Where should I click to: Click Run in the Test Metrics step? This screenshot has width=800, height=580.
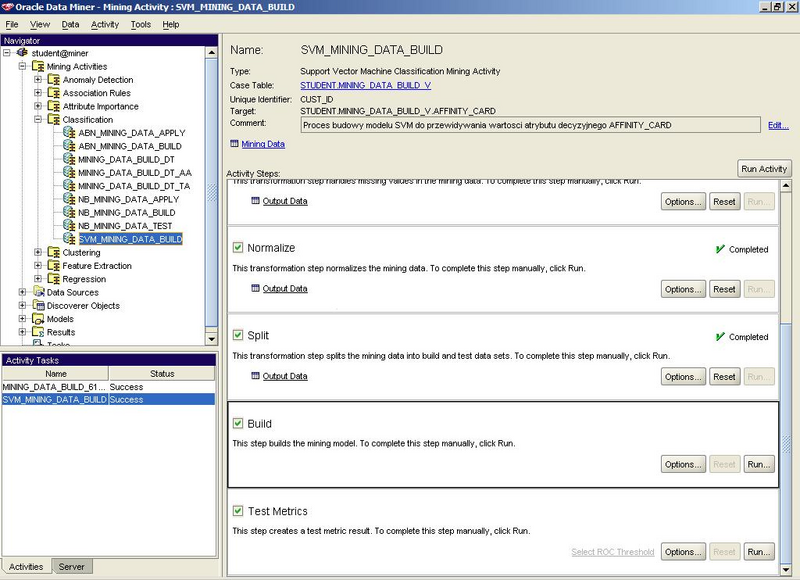(x=759, y=552)
